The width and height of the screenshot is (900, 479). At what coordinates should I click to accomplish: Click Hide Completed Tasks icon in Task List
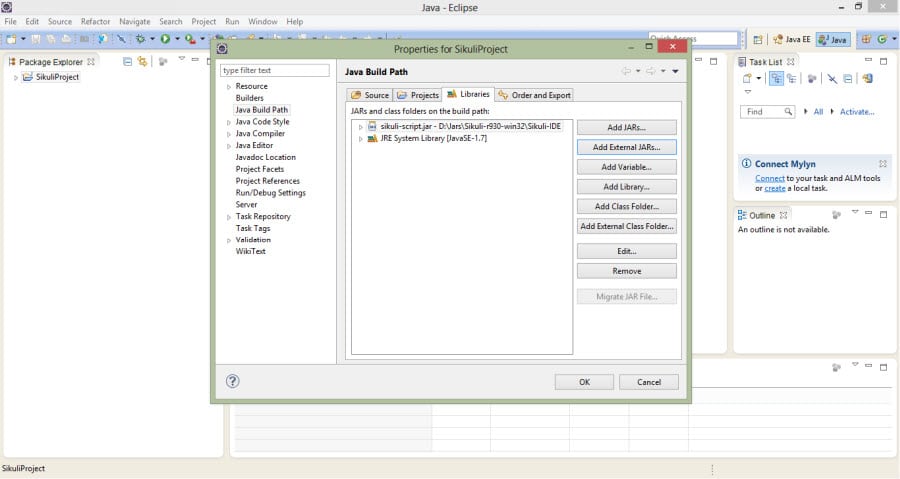(x=832, y=79)
